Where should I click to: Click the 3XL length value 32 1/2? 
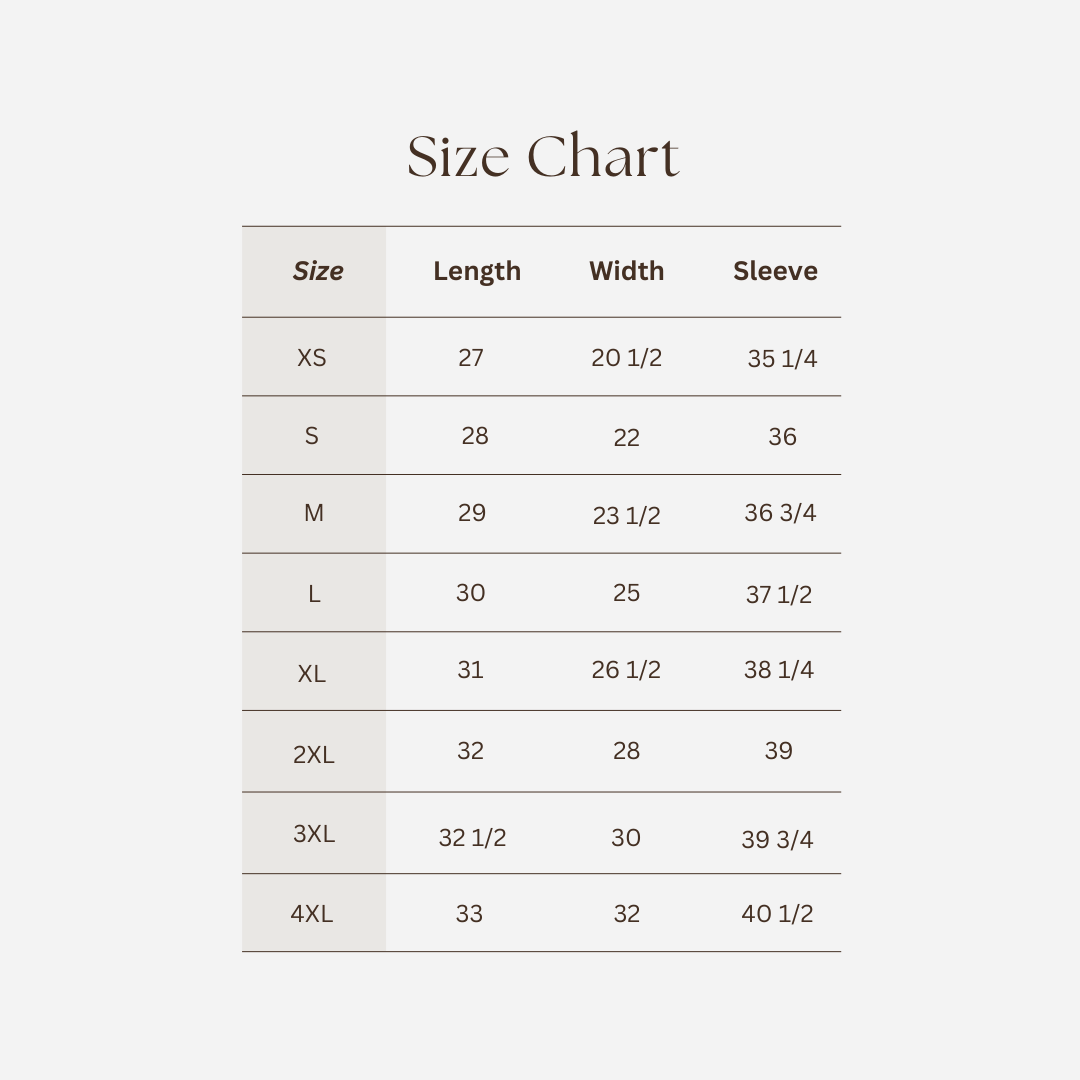[x=472, y=838]
